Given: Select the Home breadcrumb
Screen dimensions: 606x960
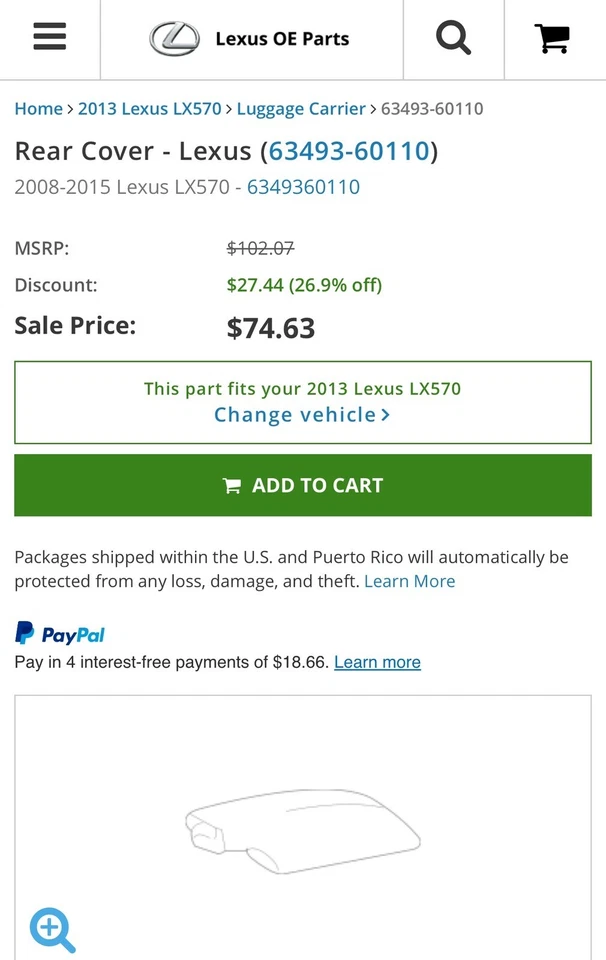Looking at the screenshot, I should [x=38, y=108].
